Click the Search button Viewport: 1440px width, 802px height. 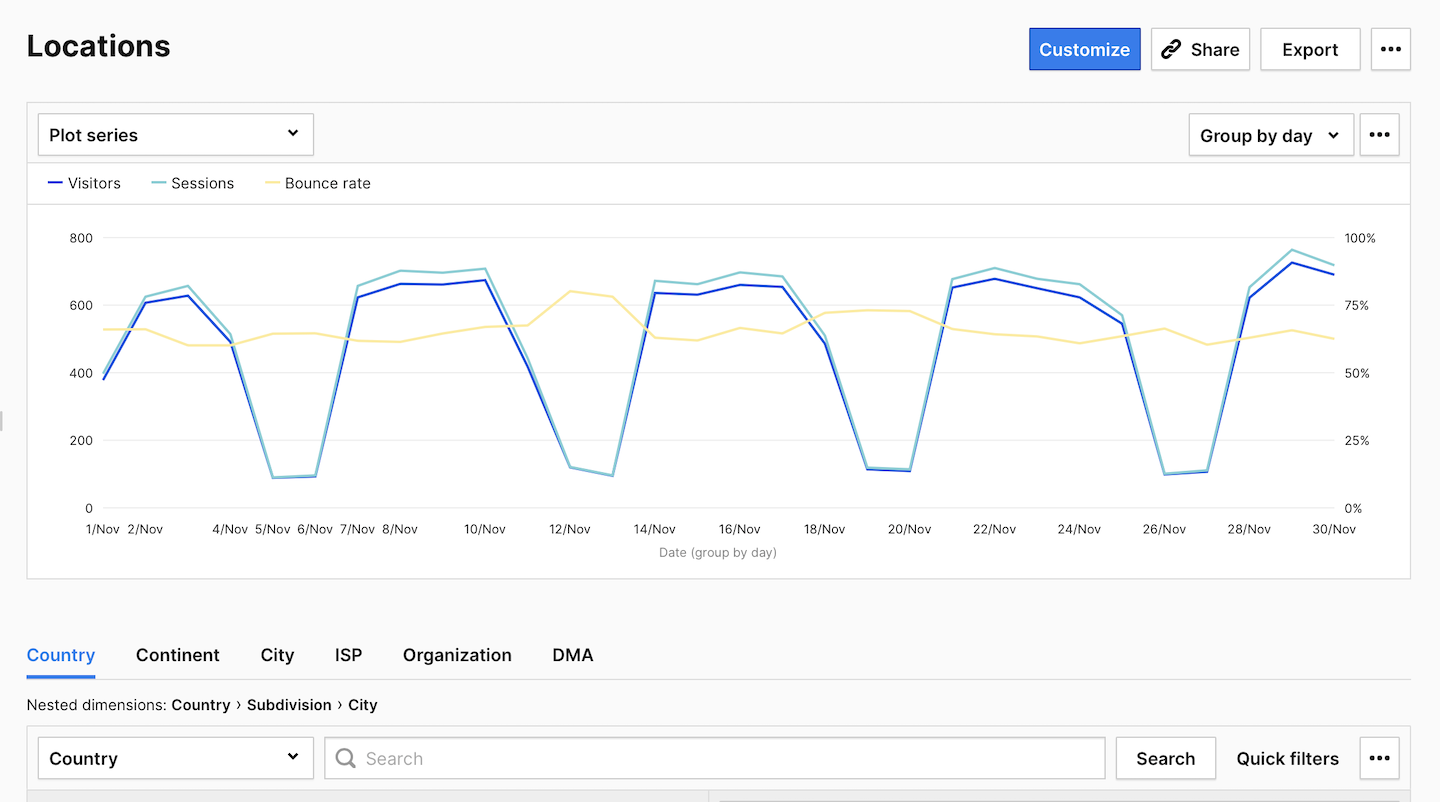(1165, 758)
